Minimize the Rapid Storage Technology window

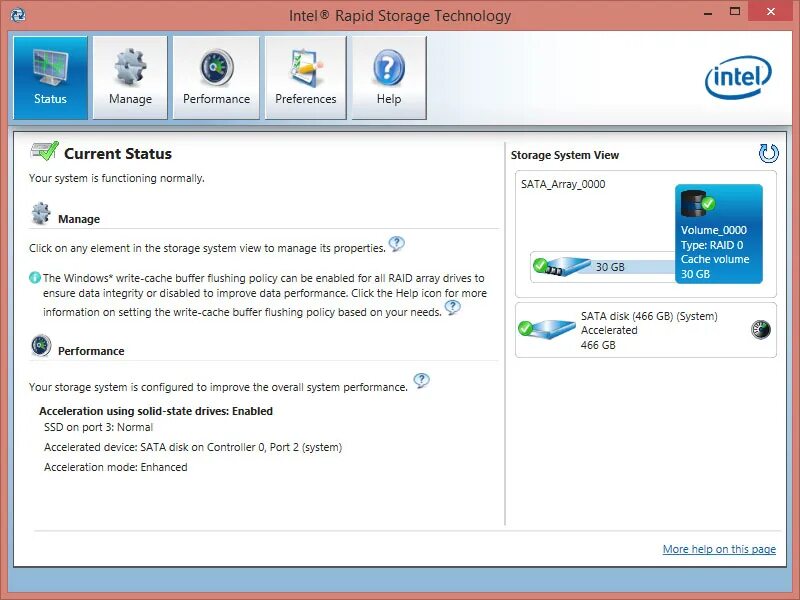[708, 12]
